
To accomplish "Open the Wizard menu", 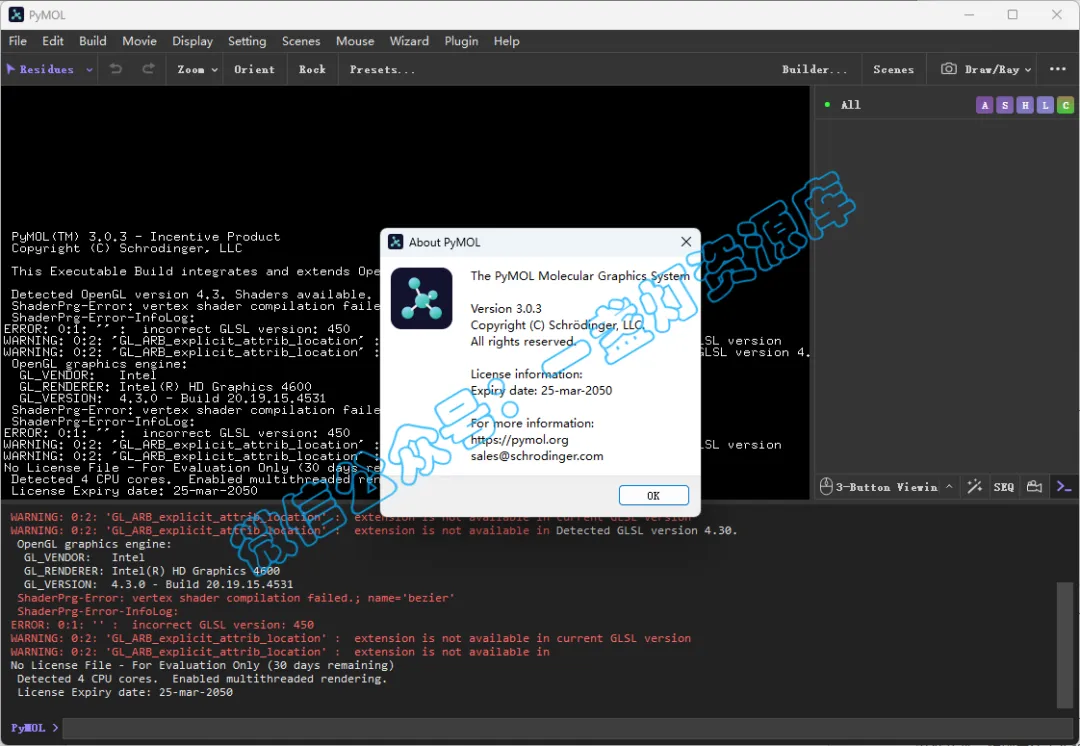I will pyautogui.click(x=409, y=41).
